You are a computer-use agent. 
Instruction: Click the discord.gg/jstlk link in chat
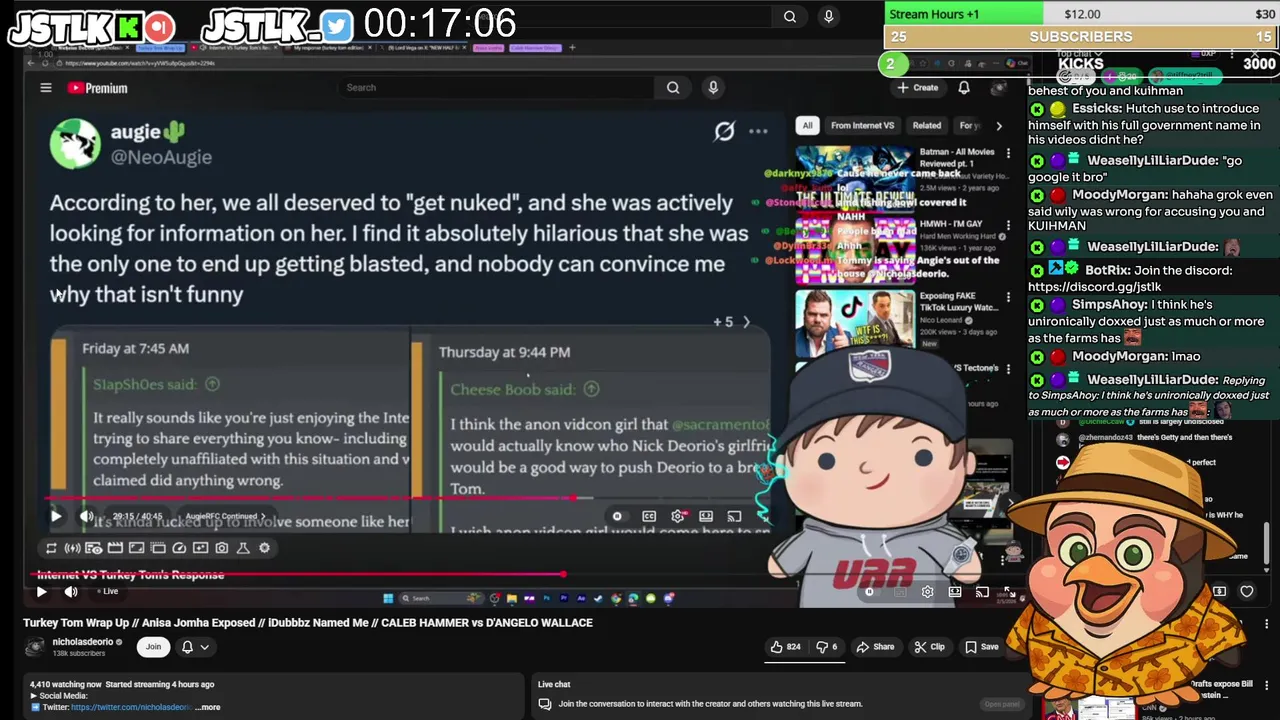coord(1094,287)
